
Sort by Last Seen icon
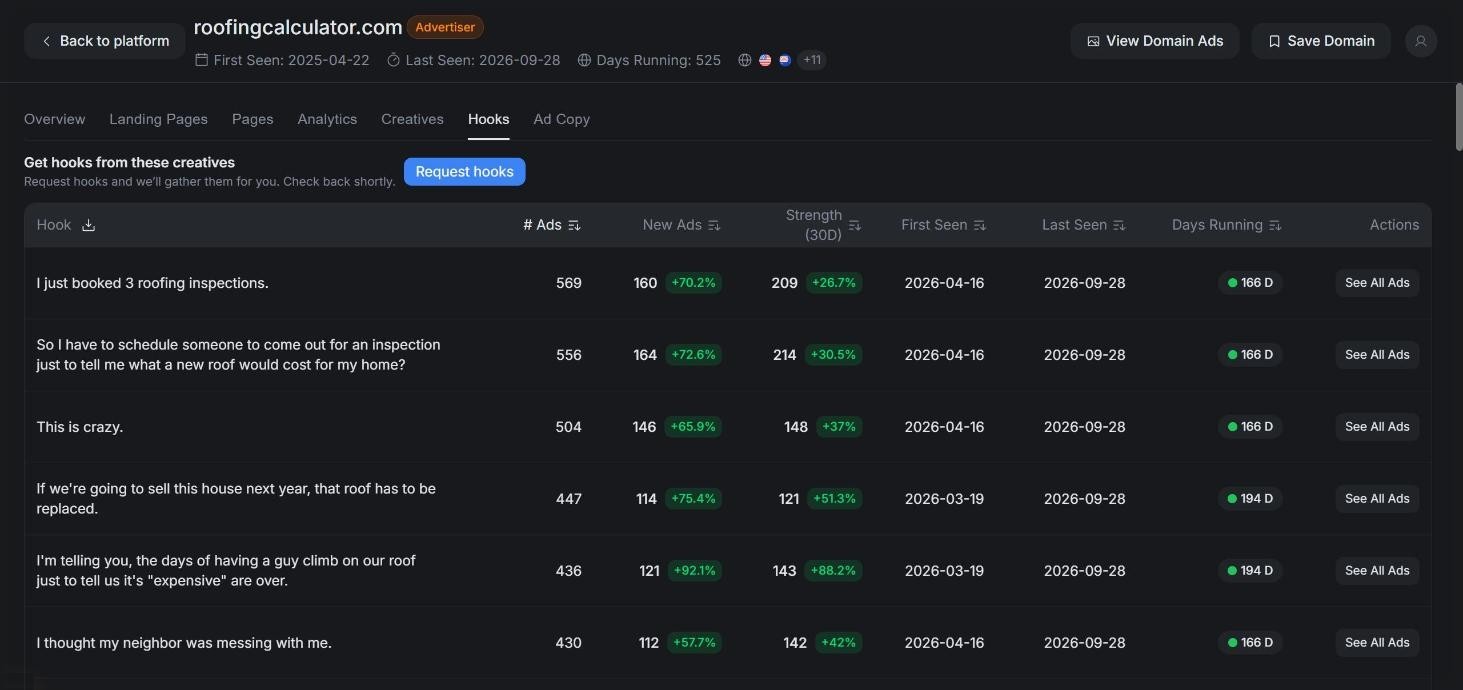coord(1119,225)
